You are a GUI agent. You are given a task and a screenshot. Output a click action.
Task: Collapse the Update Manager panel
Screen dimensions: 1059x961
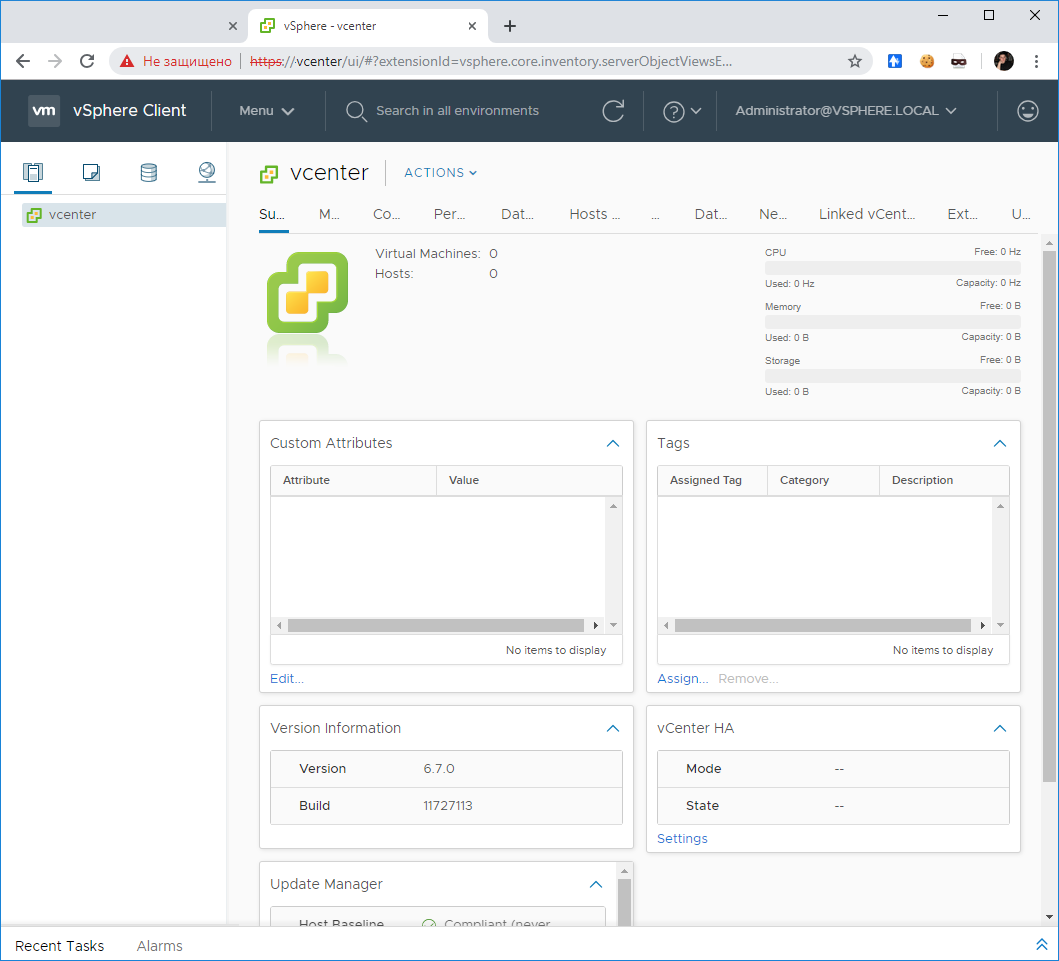[x=596, y=885]
